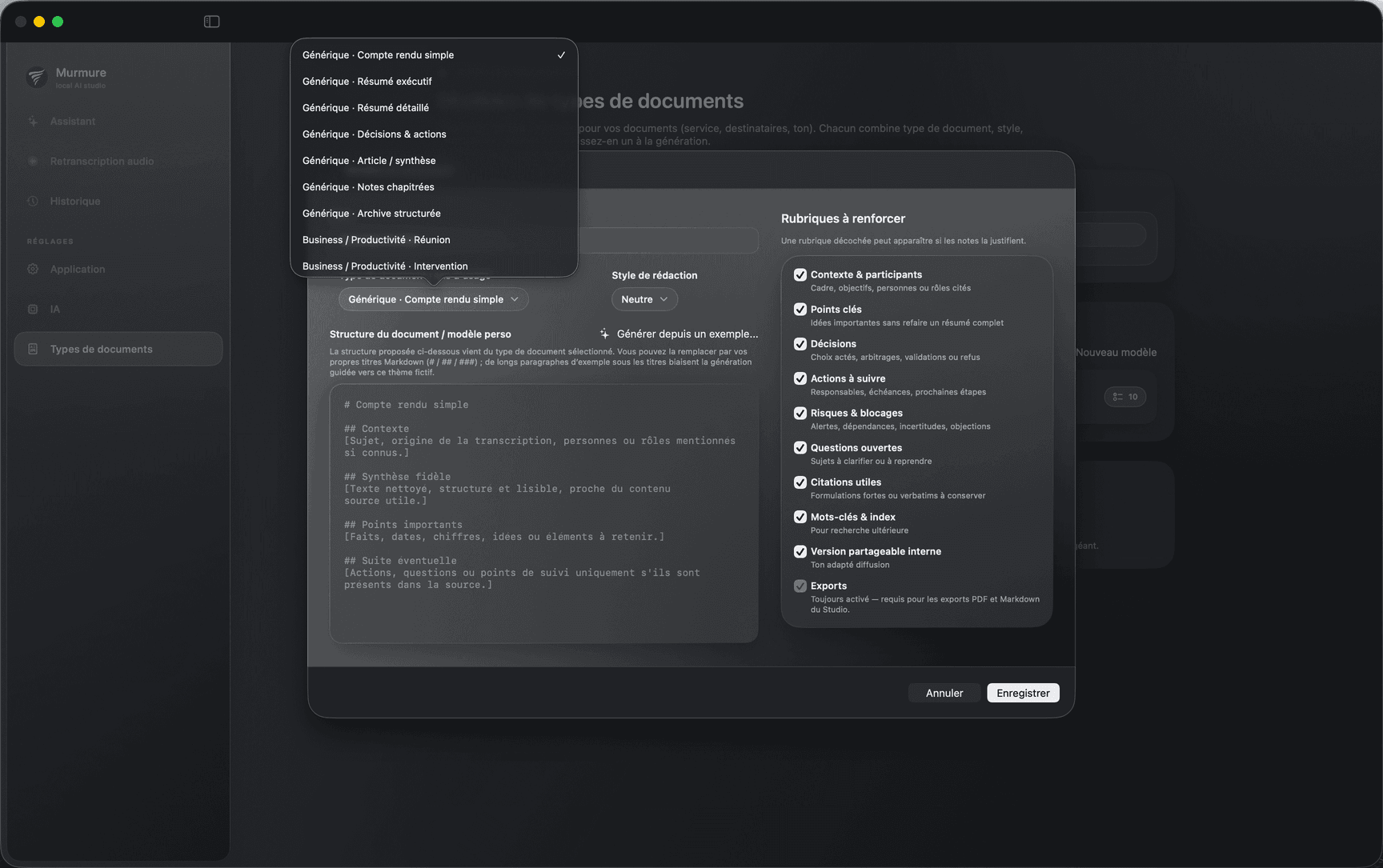Click Enregistrer to save the model

coord(1023,693)
